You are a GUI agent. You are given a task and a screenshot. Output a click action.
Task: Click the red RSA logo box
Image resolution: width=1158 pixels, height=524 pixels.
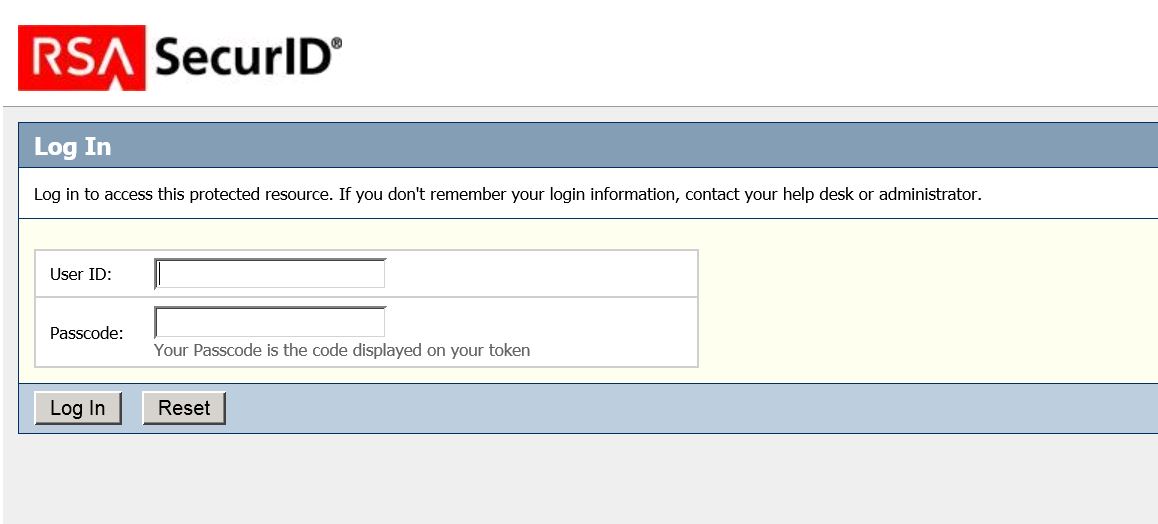pyautogui.click(x=81, y=58)
